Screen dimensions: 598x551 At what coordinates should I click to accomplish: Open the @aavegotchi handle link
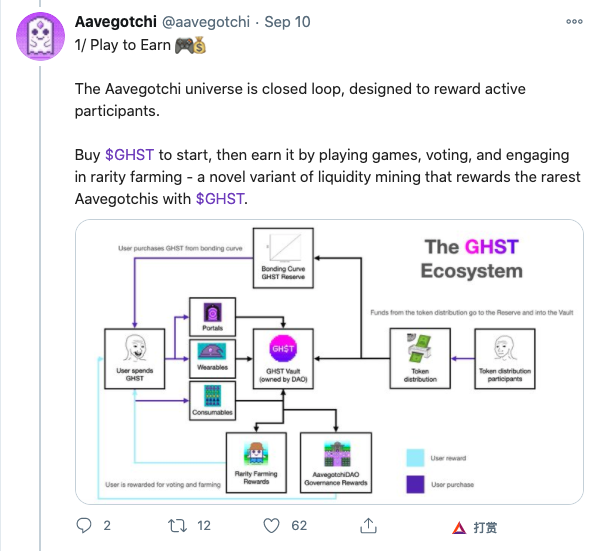(206, 22)
